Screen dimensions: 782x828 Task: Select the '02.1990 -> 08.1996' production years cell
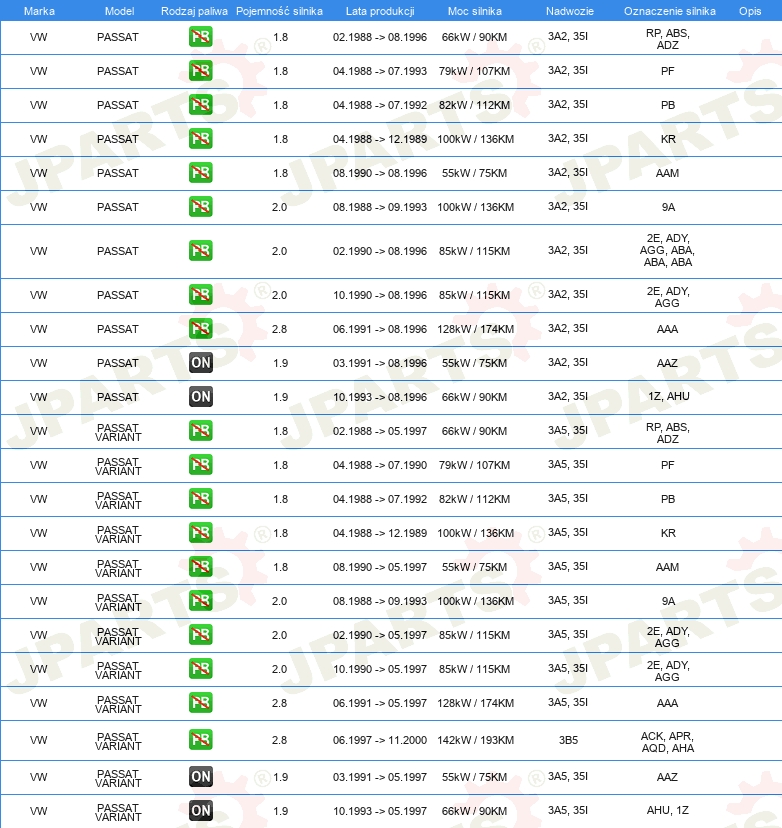tap(380, 251)
